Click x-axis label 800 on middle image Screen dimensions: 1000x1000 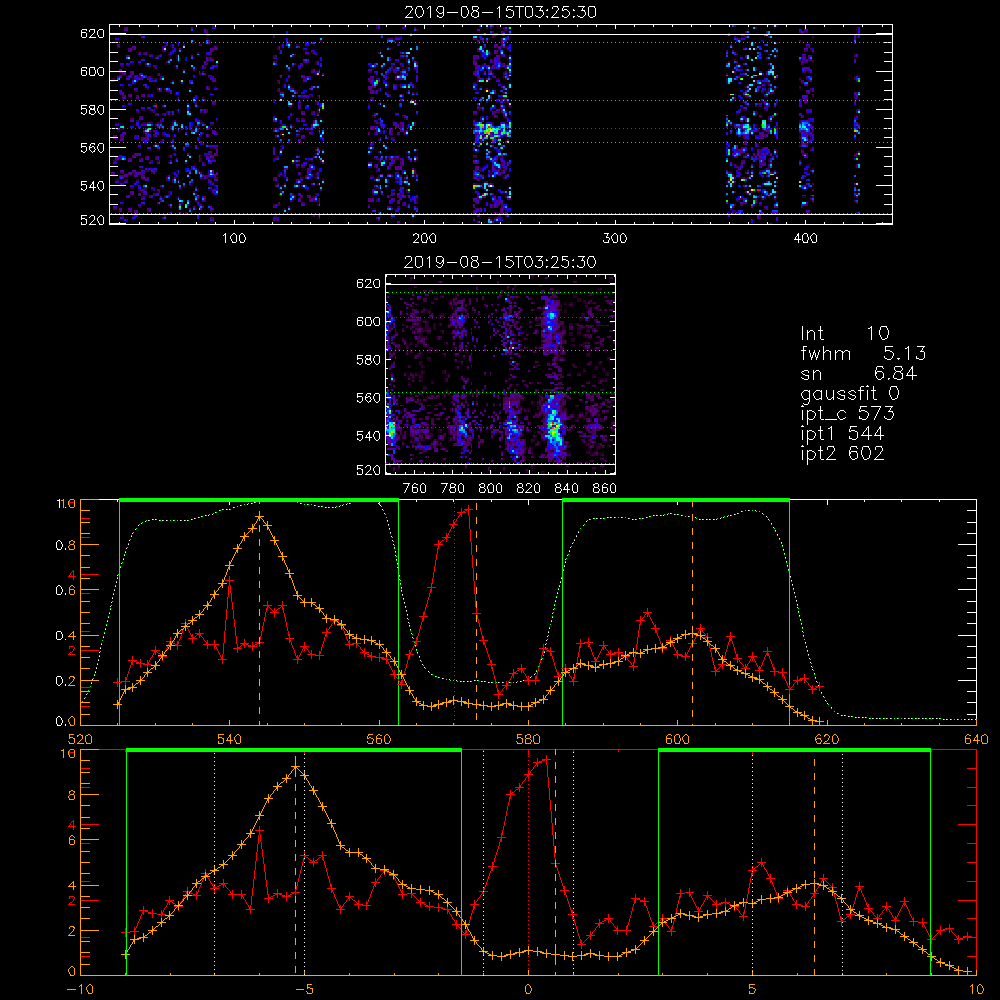point(490,489)
